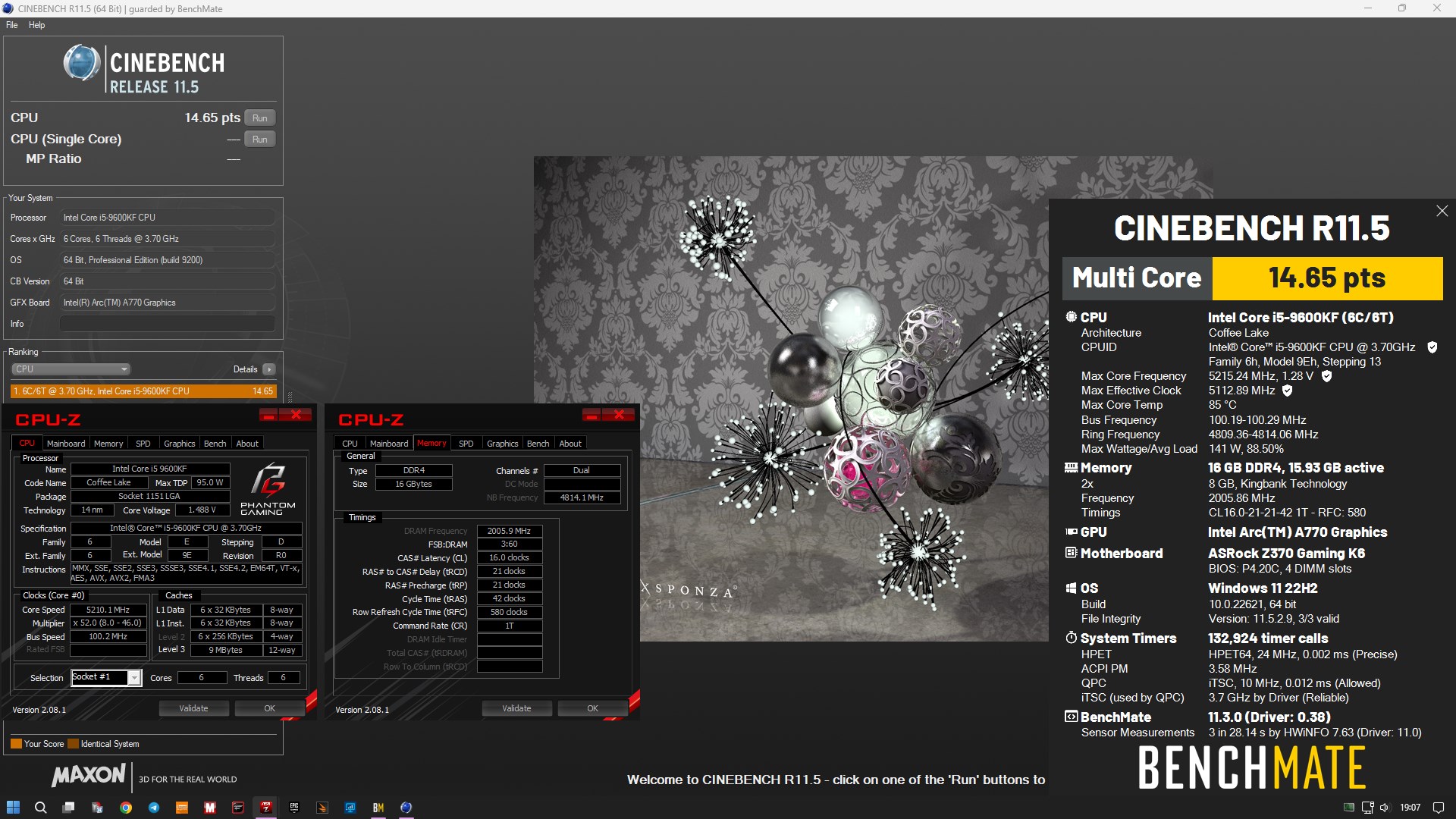Click the Processor field Intel Core i5-9600KF
This screenshot has width=1456, height=819.
pyautogui.click(x=167, y=218)
